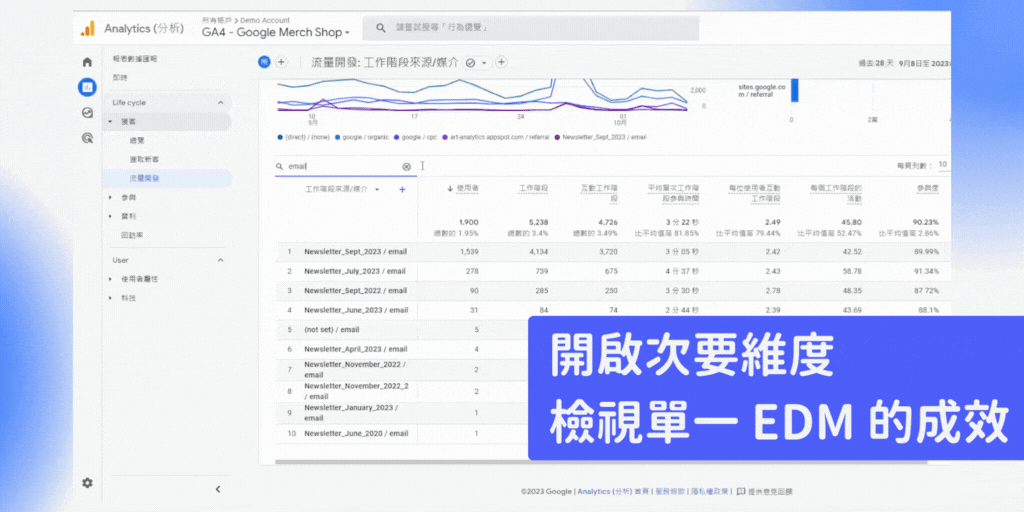Open the GA4 - Google Merch Shop property selector
This screenshot has width=1024, height=512.
(x=276, y=32)
